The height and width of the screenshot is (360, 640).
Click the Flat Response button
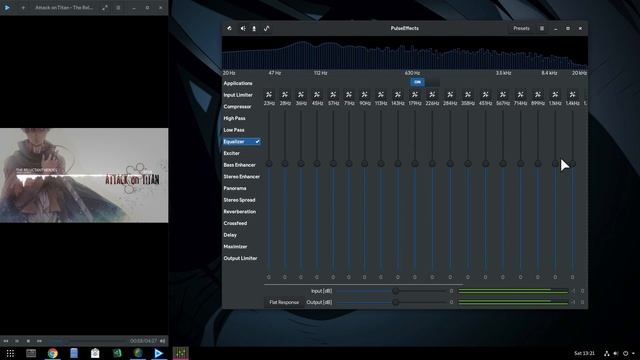284,302
